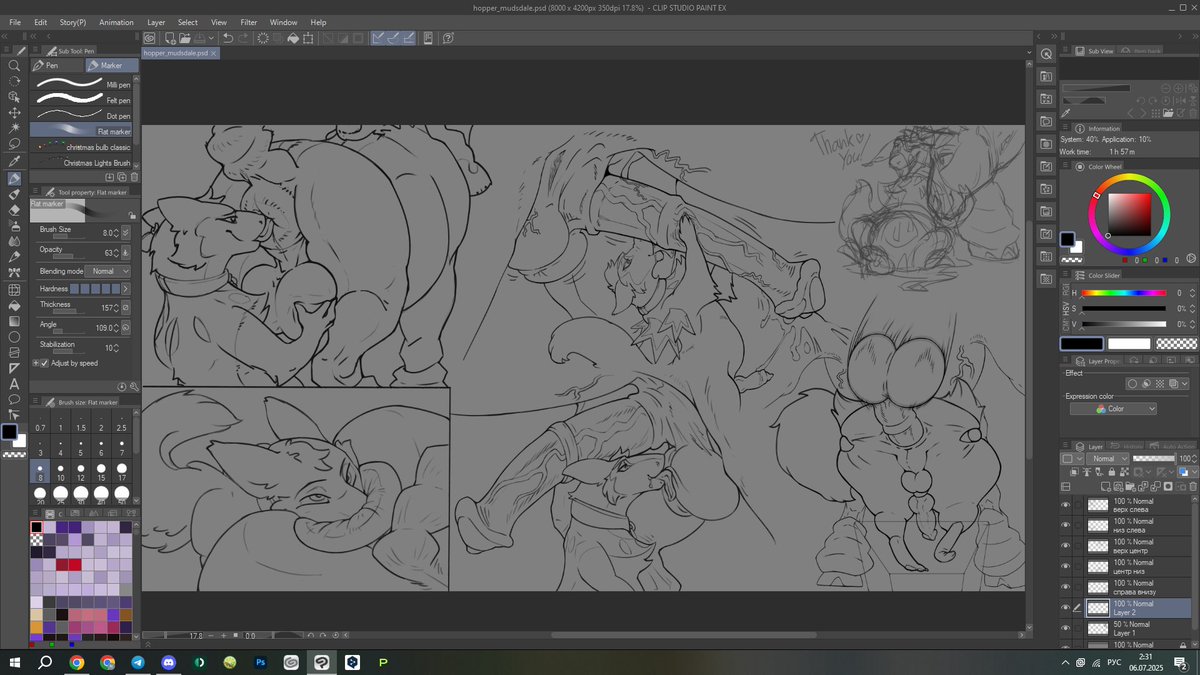The width and height of the screenshot is (1200, 675).
Task: Create a new layer folder
Action: point(1130,487)
